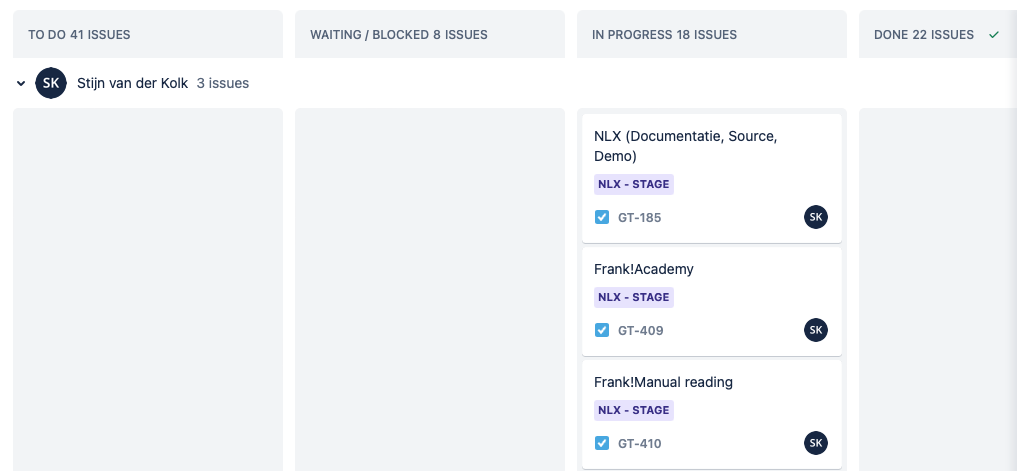The width and height of the screenshot is (1020, 471).
Task: Open assignee avatar on GT-410 card
Action: 816,443
